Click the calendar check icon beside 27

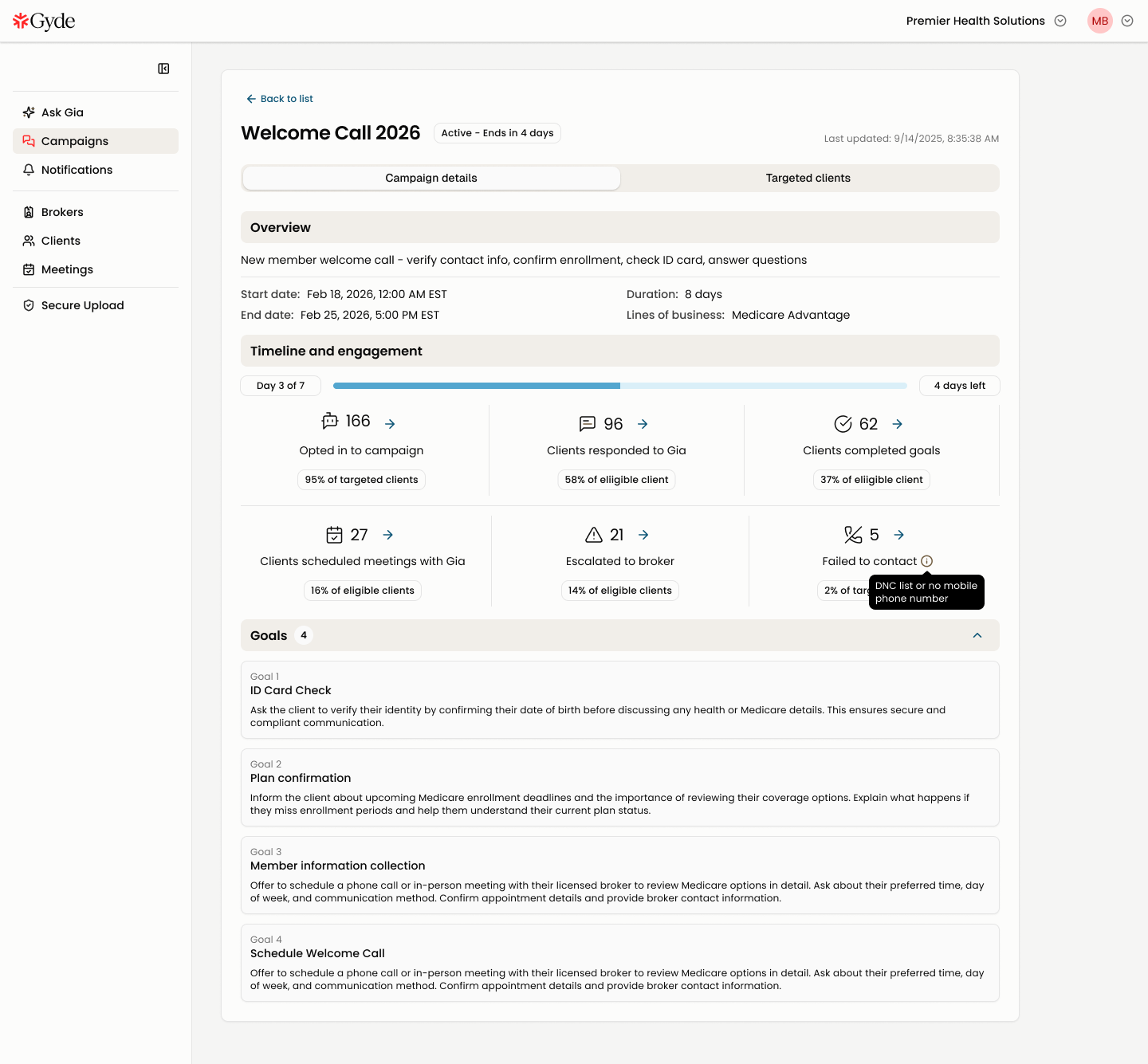(x=335, y=535)
